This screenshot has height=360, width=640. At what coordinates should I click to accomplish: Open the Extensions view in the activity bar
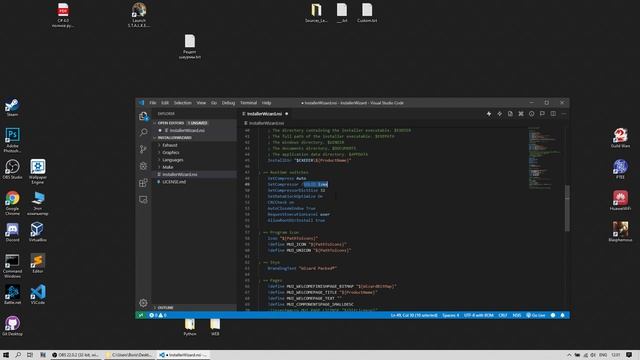[x=143, y=182]
